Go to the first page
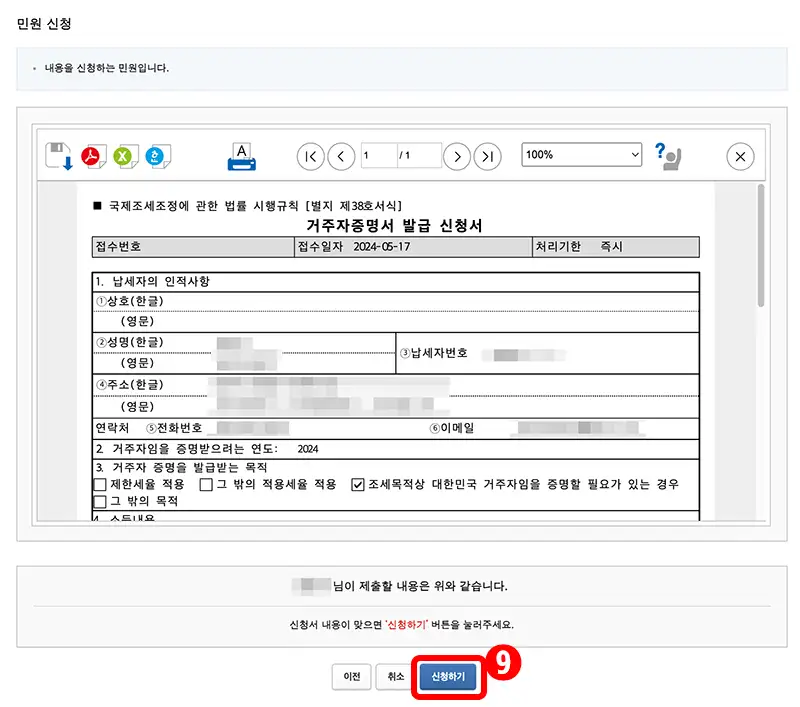The width and height of the screenshot is (800, 707). pyautogui.click(x=310, y=156)
